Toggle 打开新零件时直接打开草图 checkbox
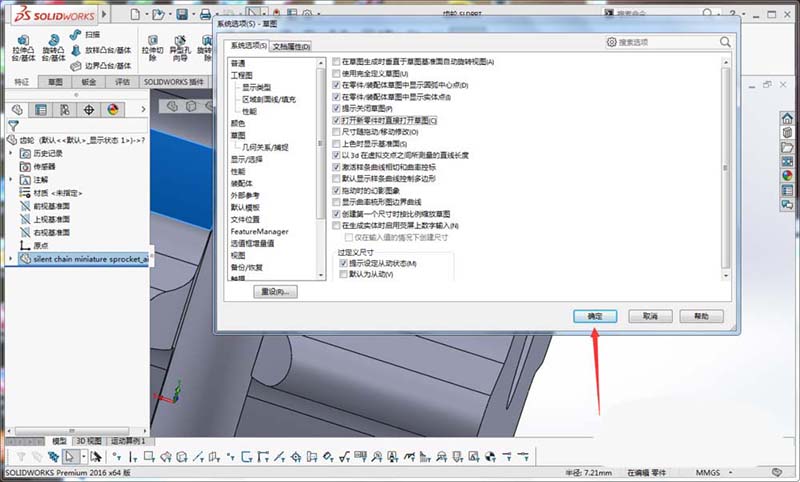This screenshot has height=482, width=800. point(336,120)
